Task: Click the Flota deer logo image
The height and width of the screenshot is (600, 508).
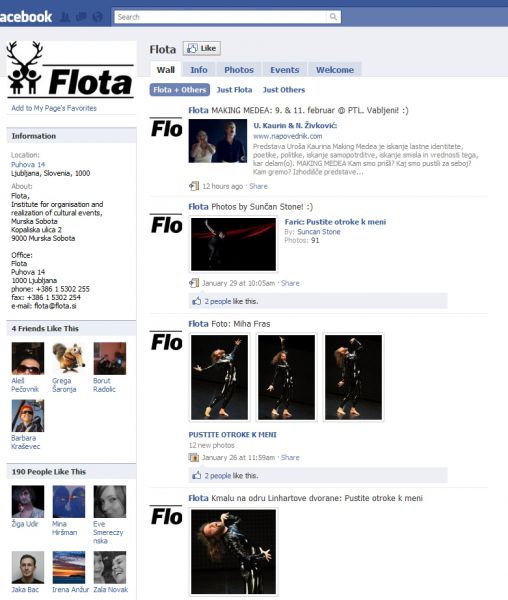Action: (x=70, y=69)
